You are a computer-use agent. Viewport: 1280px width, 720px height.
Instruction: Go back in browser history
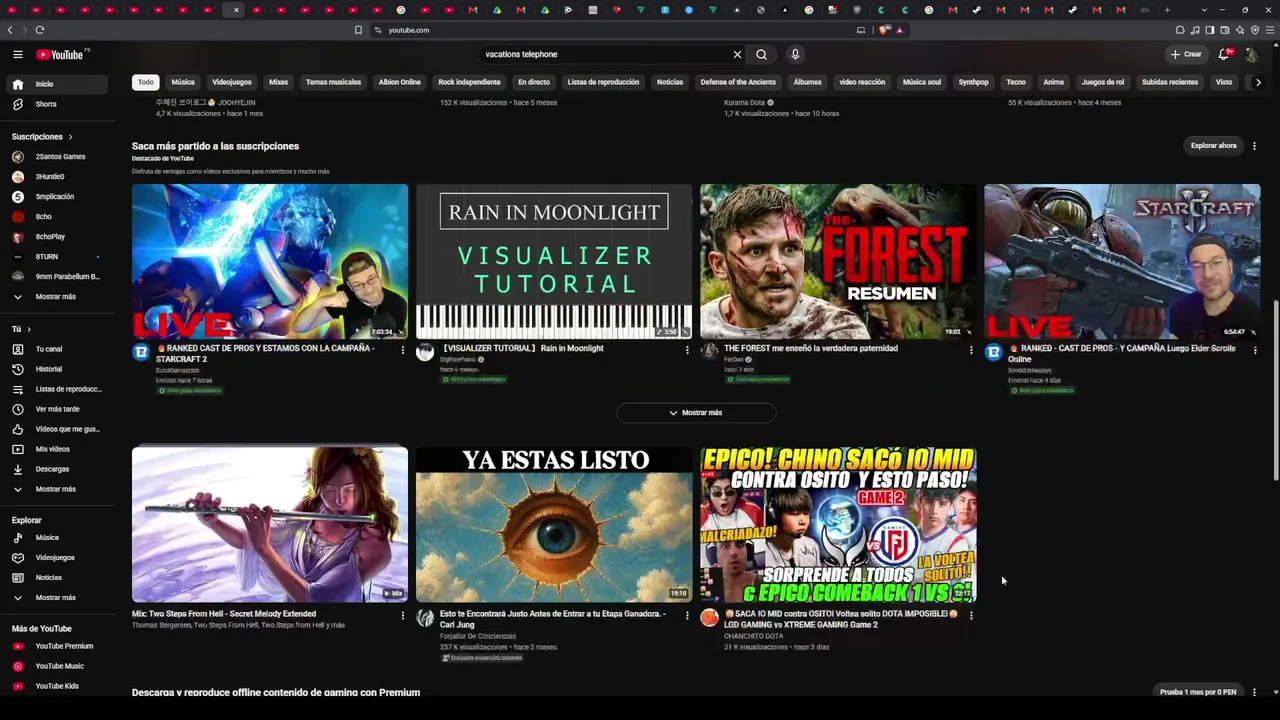(10, 30)
